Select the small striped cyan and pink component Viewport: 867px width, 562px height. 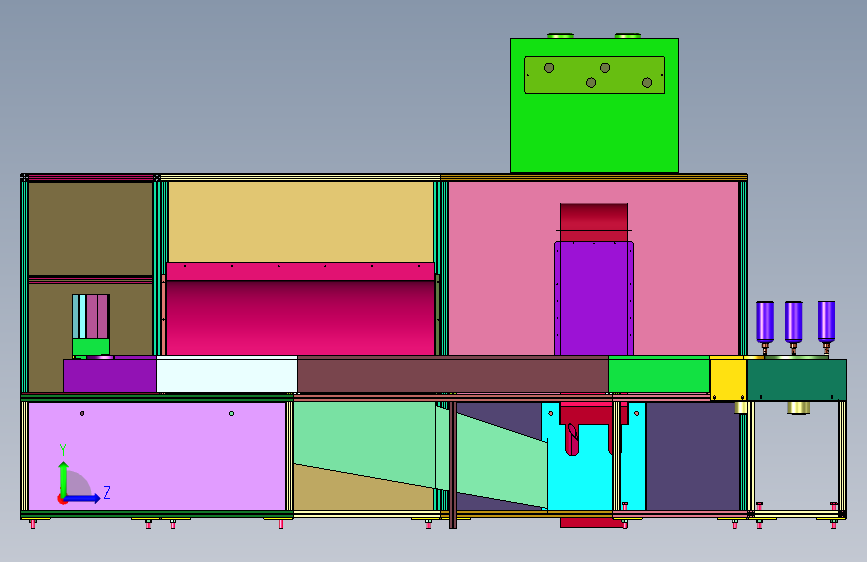(x=91, y=316)
